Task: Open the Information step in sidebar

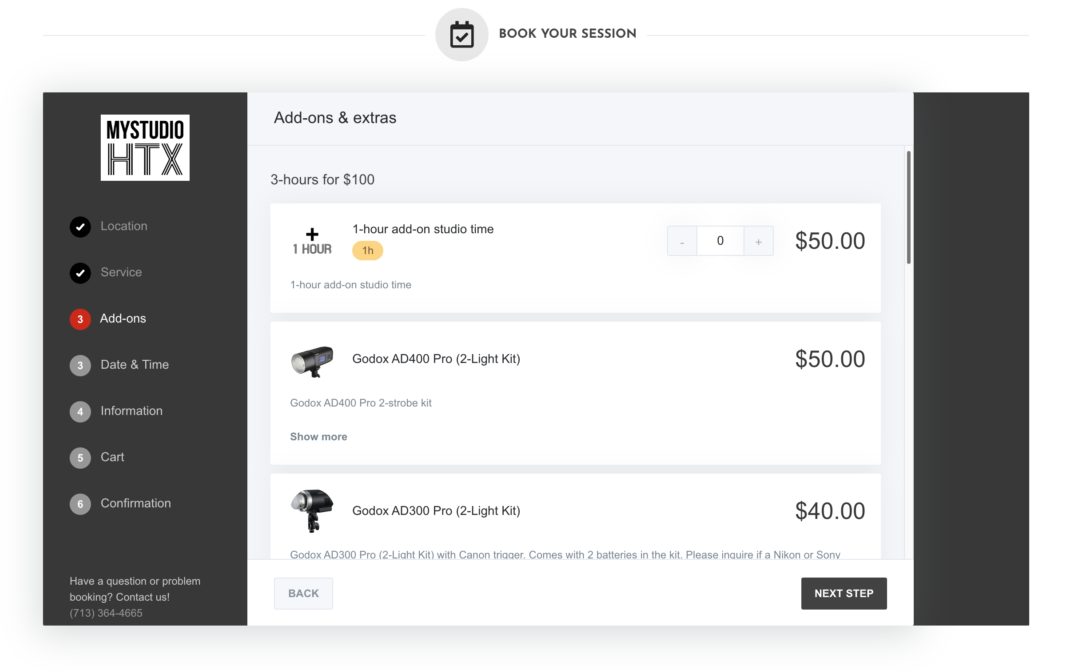Action: click(x=131, y=411)
